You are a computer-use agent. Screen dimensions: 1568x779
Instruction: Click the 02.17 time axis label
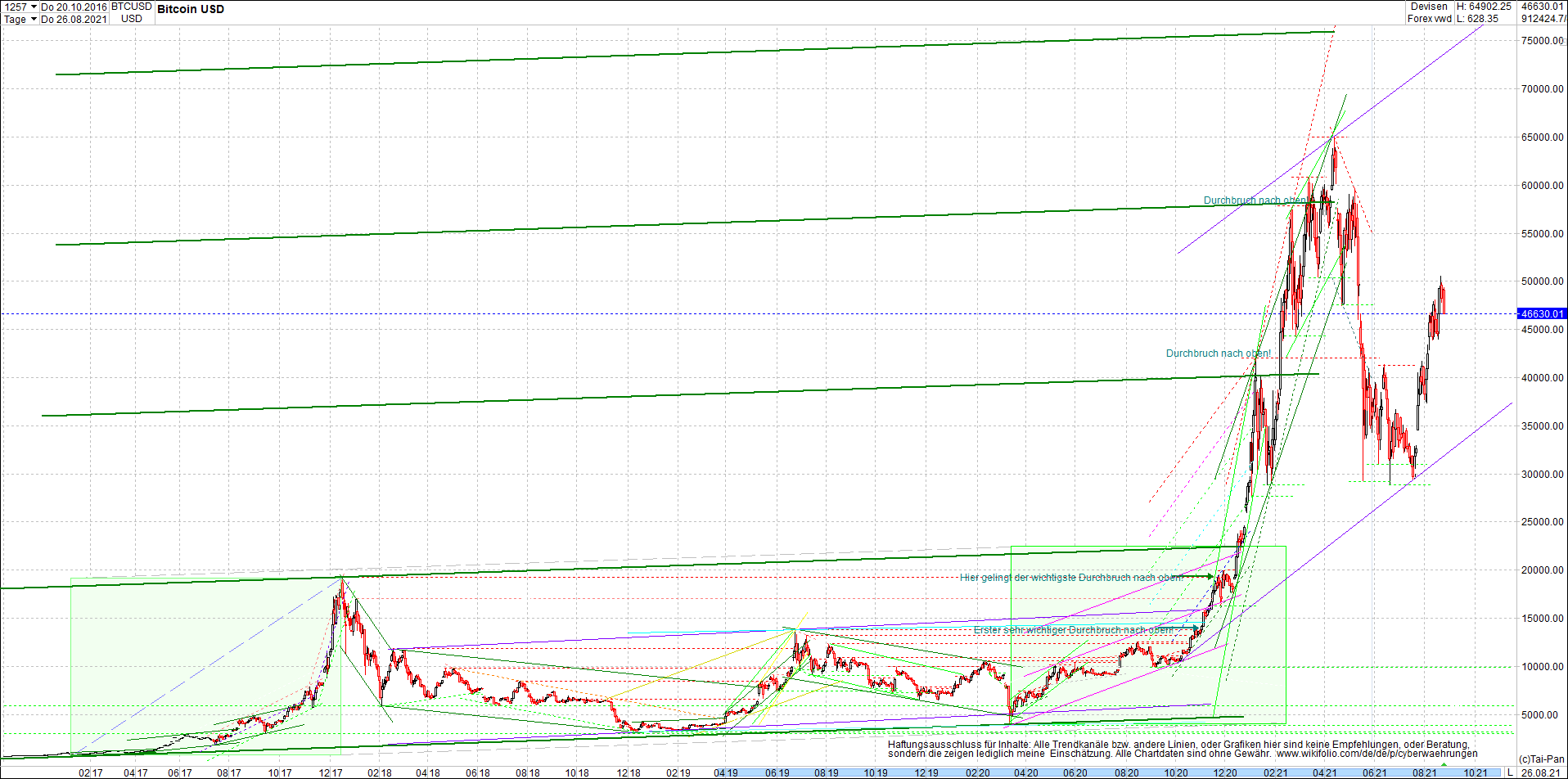click(x=90, y=772)
